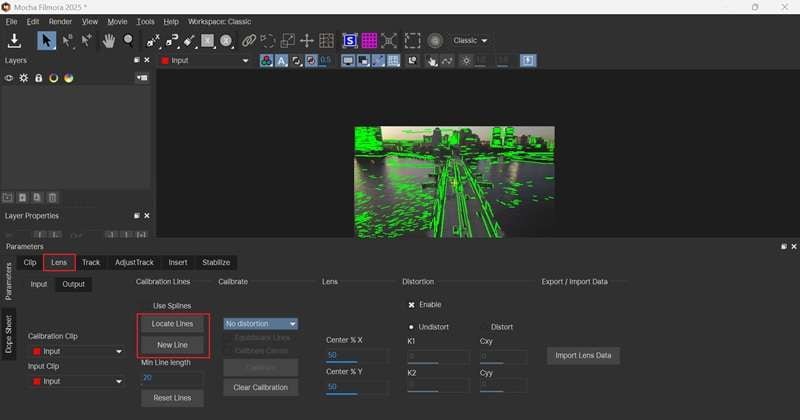Click the Min Line length value field

click(171, 378)
